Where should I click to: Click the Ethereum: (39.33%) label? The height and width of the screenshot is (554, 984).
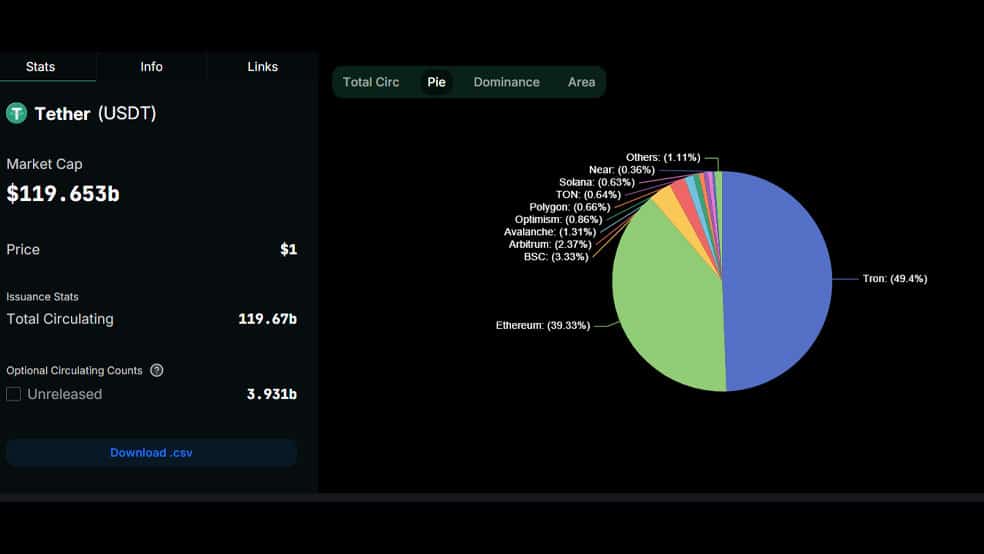coord(543,325)
